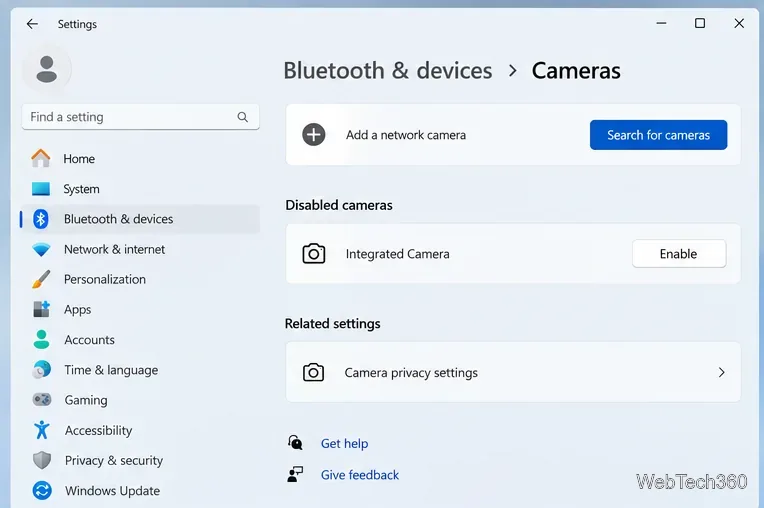Open Network & internet settings
The height and width of the screenshot is (508, 764).
(140, 249)
